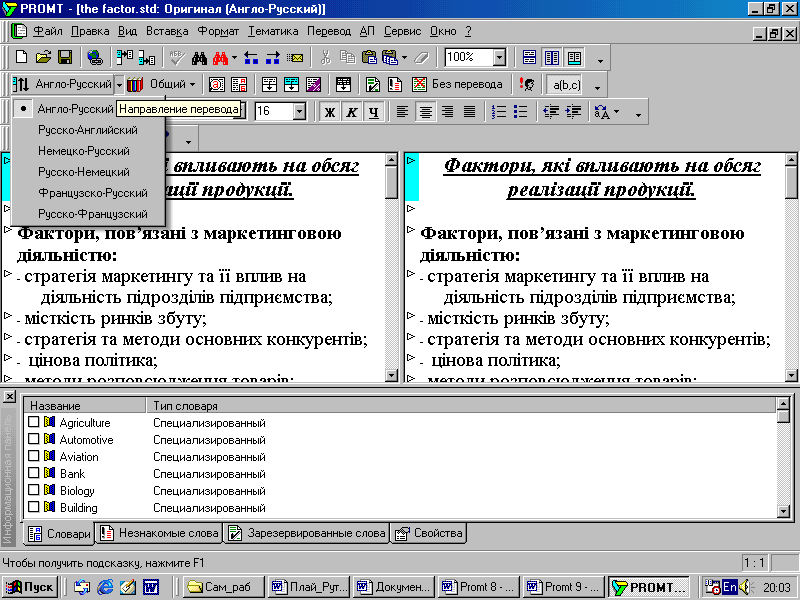Click the Сам_раб taskbar folder button

224,587
